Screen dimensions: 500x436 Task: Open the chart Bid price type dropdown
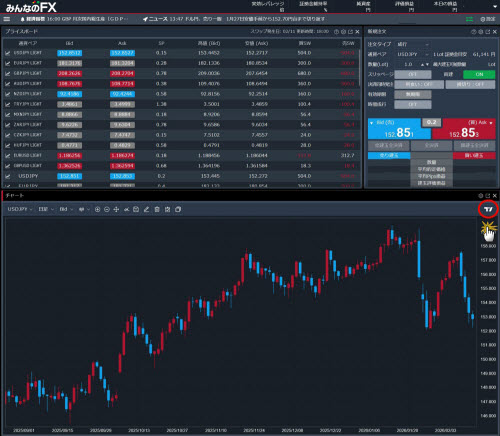66,209
